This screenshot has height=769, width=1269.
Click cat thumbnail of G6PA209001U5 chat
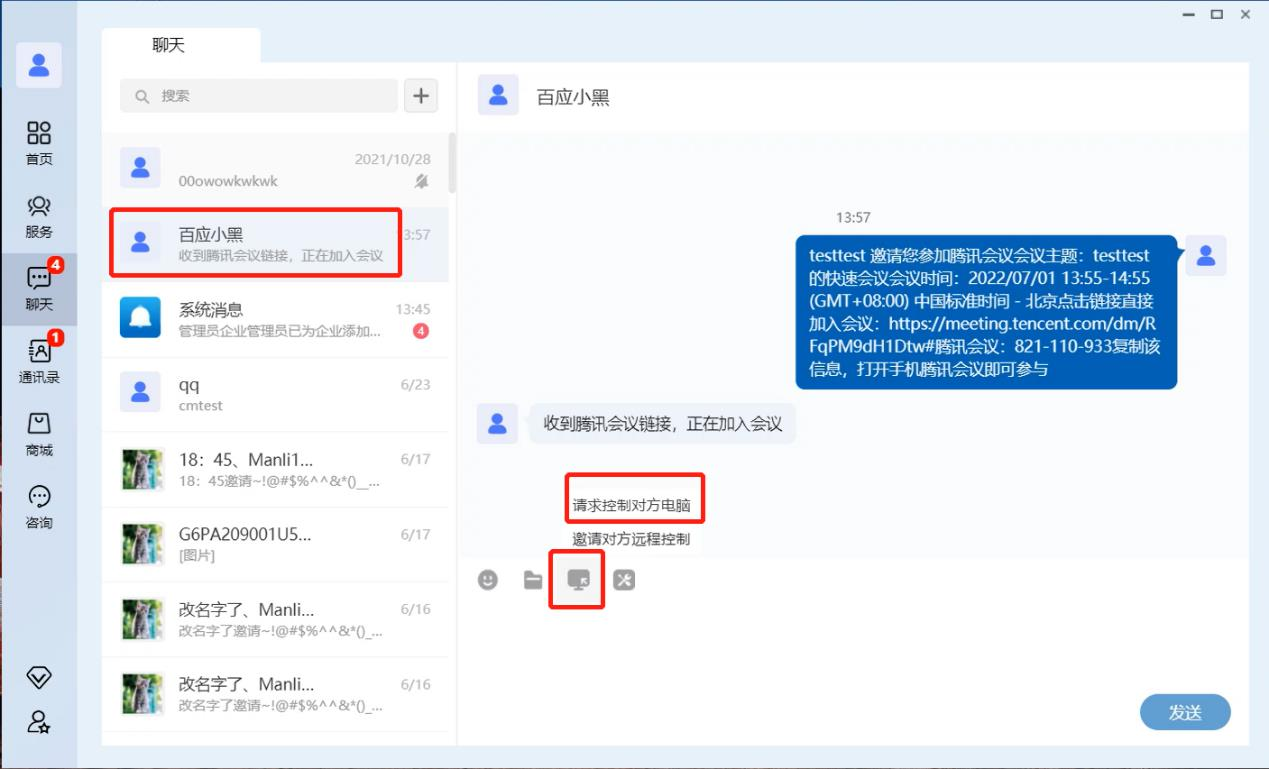[142, 545]
